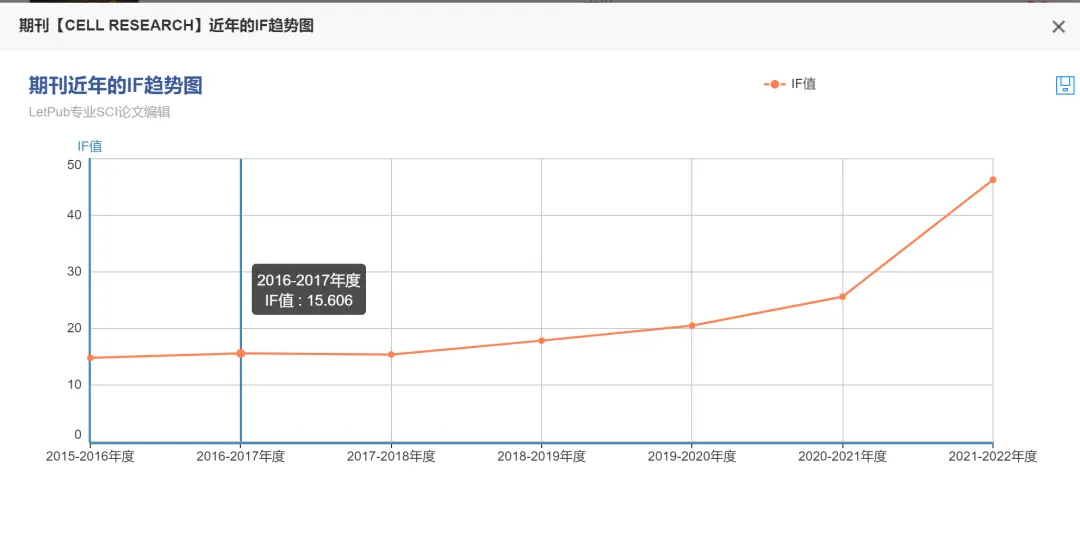Click the 2015-2016年度 axis label
1080x546 pixels.
pos(90,457)
